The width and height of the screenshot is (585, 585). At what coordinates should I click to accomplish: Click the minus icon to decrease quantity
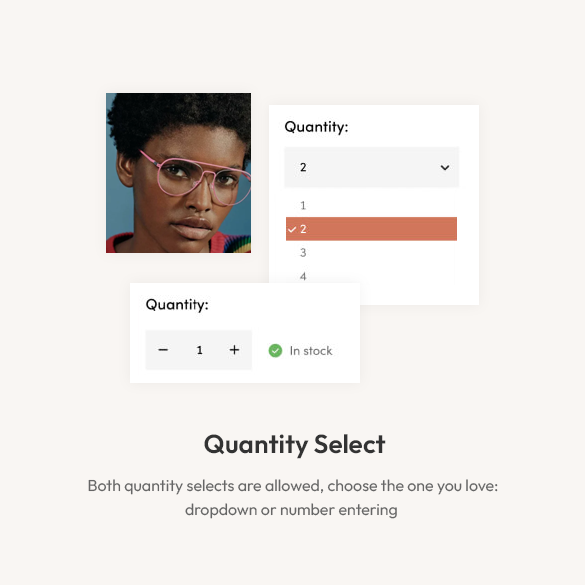tap(163, 350)
